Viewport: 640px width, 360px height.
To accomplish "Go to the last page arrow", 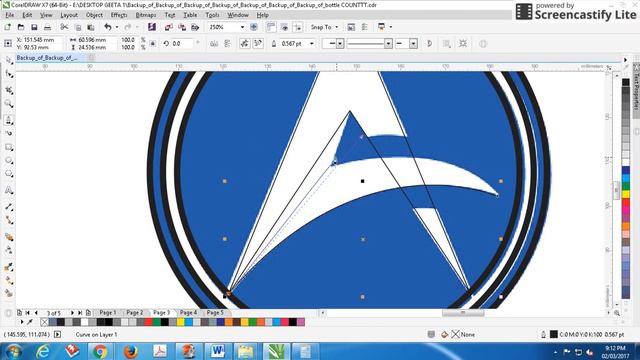I will pyautogui.click(x=80, y=313).
